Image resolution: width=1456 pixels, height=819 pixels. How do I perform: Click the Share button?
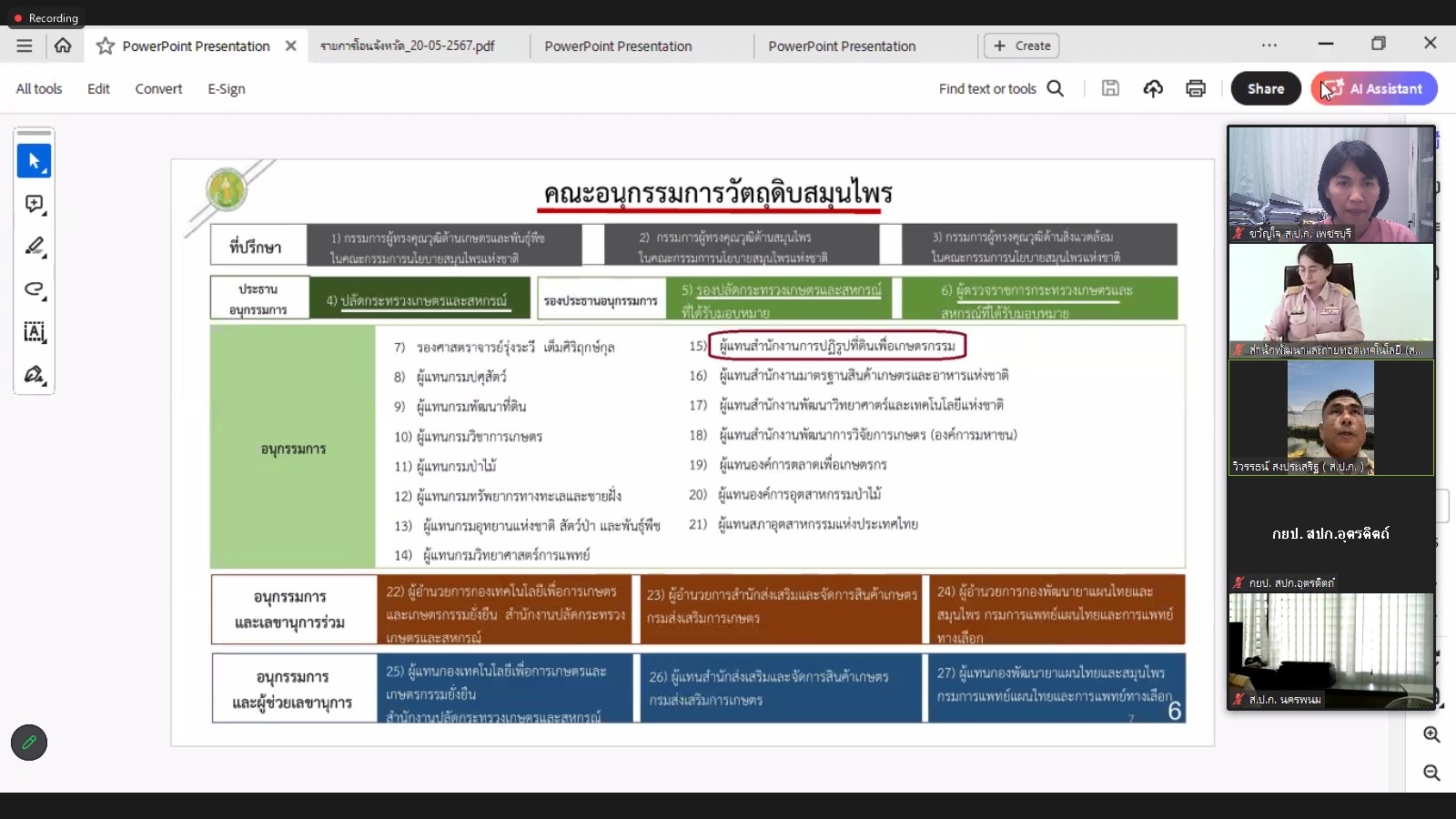click(1266, 88)
